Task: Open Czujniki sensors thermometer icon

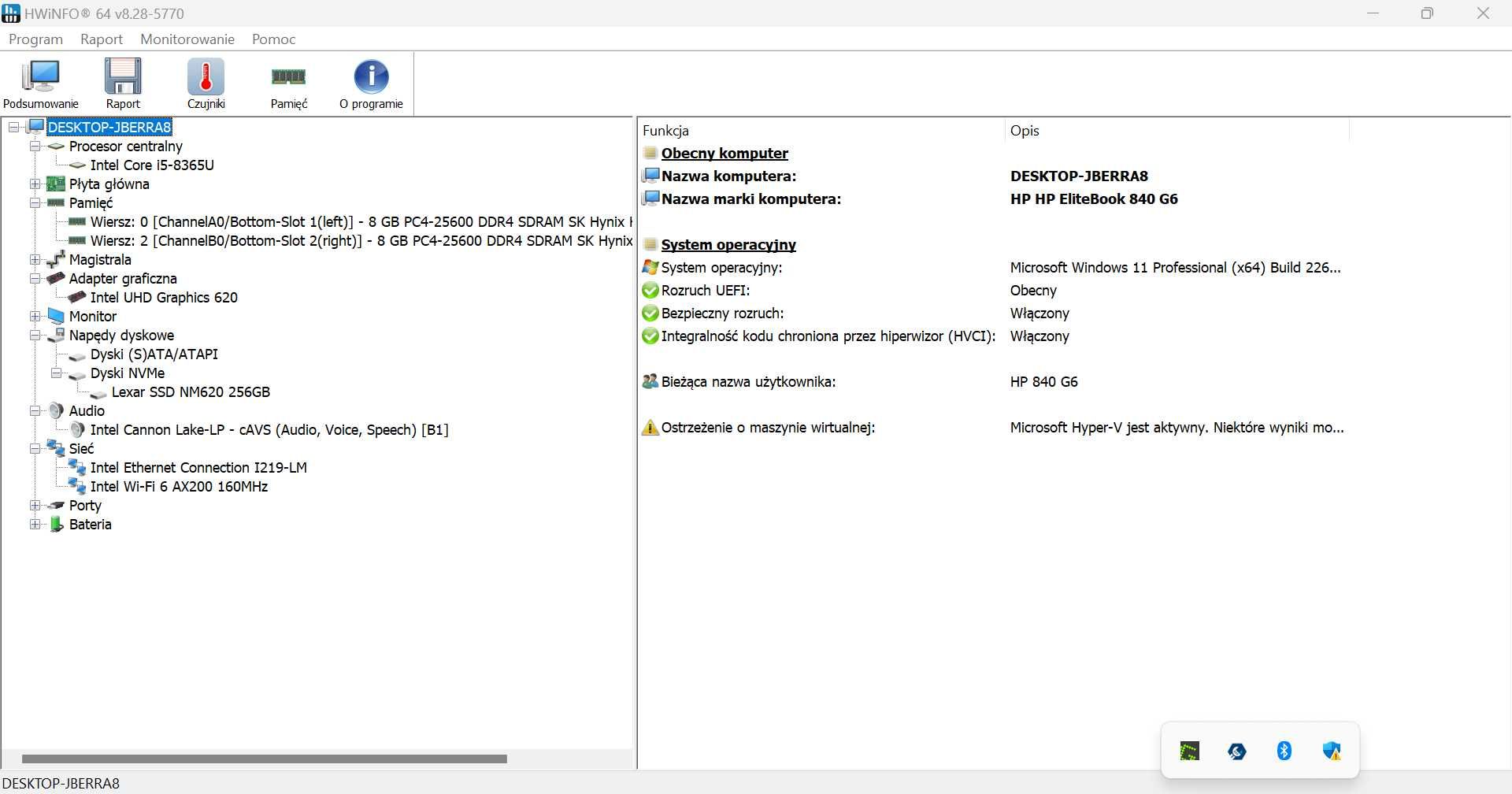Action: point(206,76)
